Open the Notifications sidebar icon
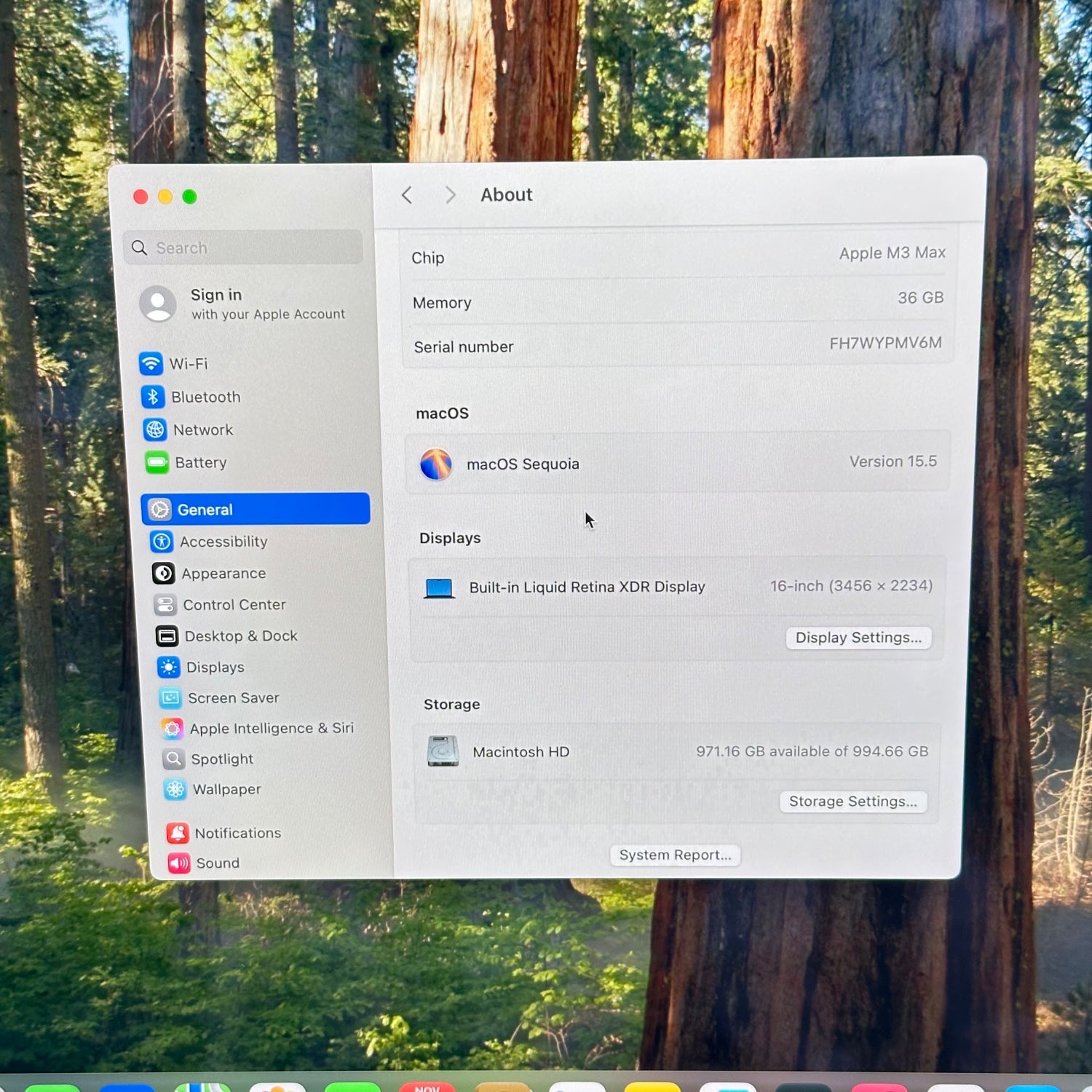Screen dimensions: 1092x1092 (178, 833)
